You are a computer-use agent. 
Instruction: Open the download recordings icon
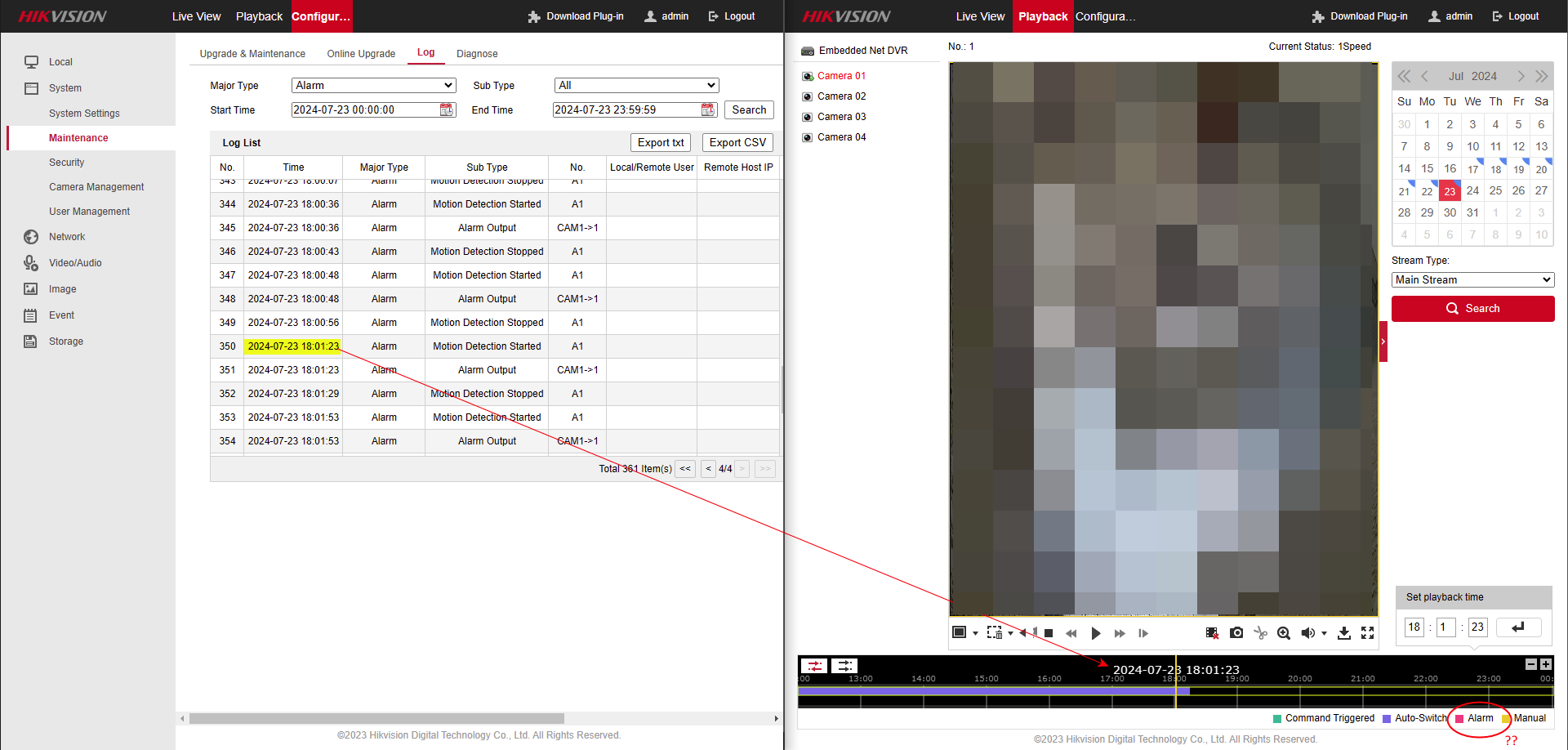point(1343,633)
